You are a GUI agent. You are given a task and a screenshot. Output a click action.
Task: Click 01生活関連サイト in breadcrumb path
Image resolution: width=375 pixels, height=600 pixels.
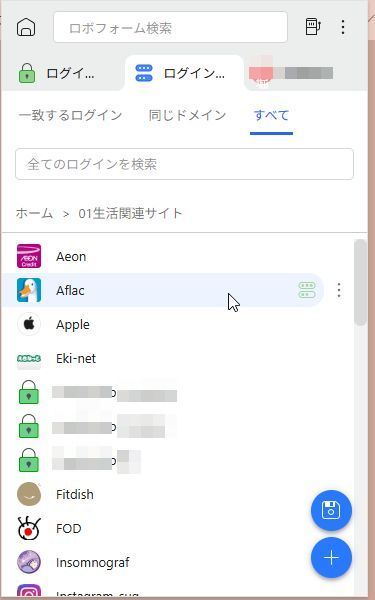(130, 213)
